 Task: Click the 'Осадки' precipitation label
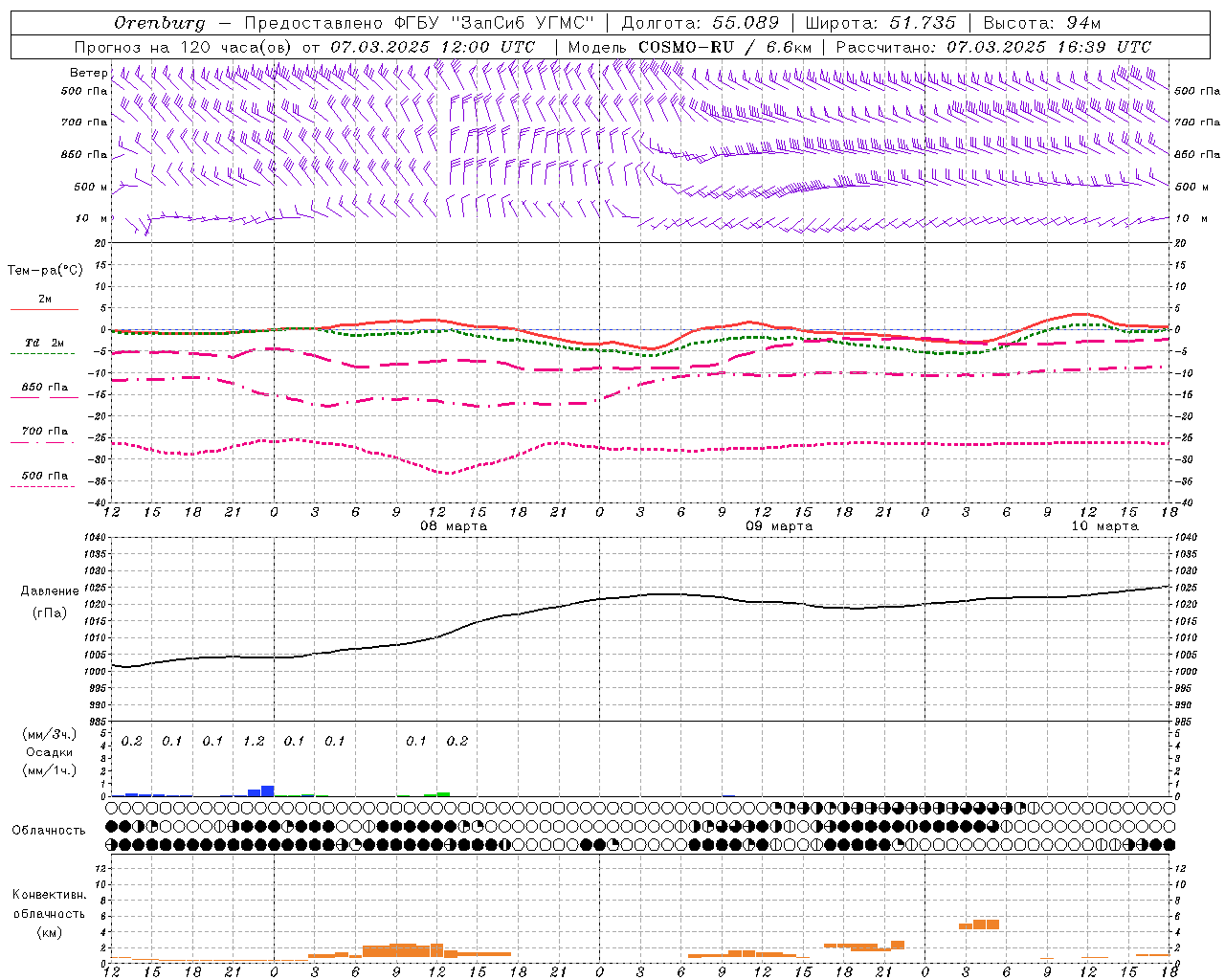pos(49,752)
